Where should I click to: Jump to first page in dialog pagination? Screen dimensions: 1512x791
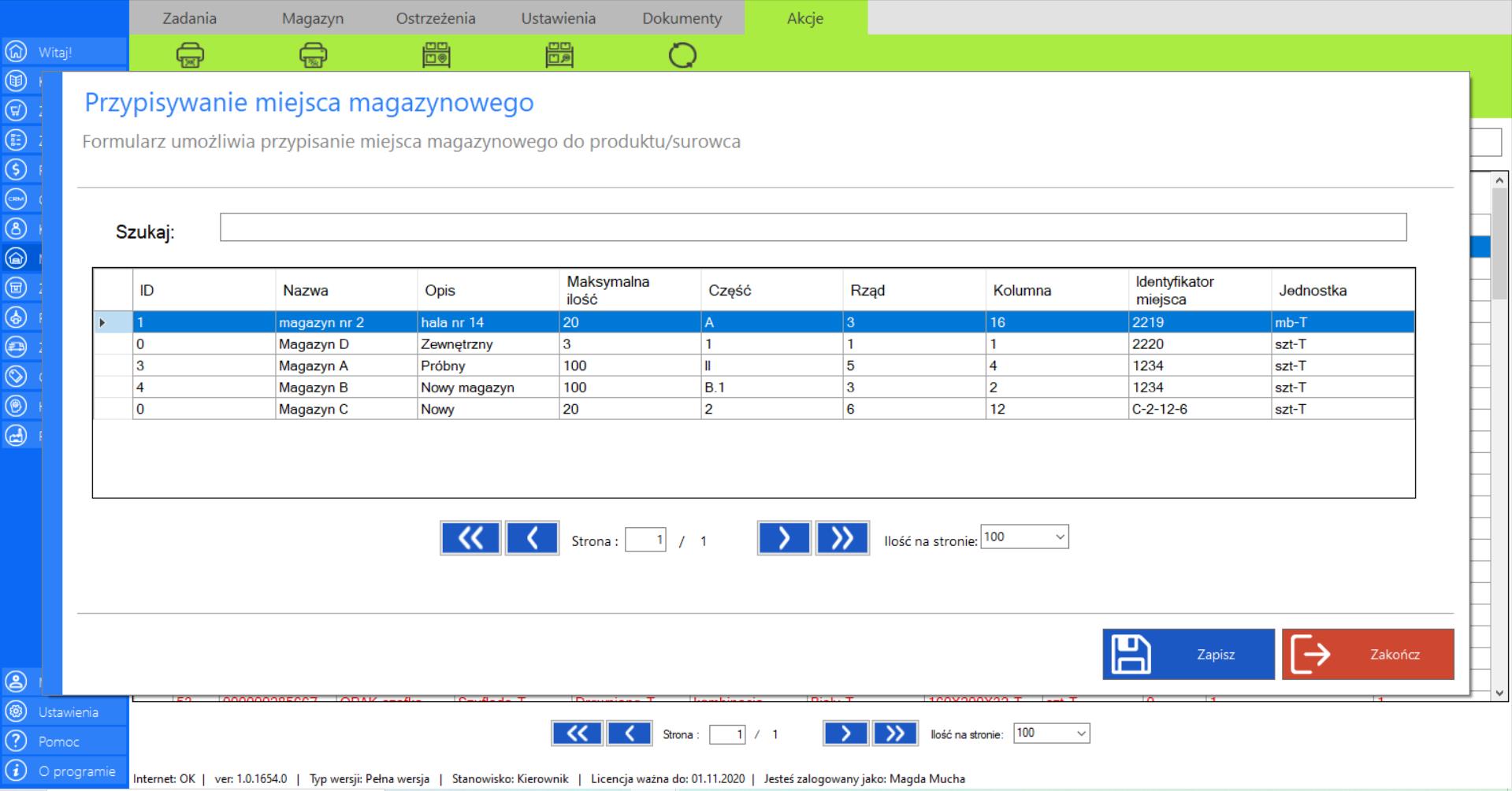pos(470,538)
